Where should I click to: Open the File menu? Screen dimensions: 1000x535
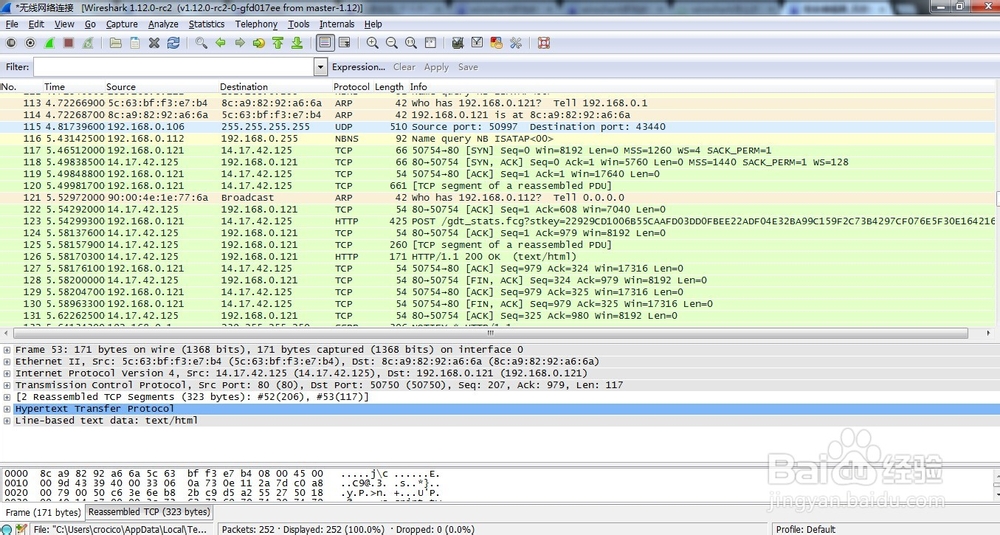point(12,24)
